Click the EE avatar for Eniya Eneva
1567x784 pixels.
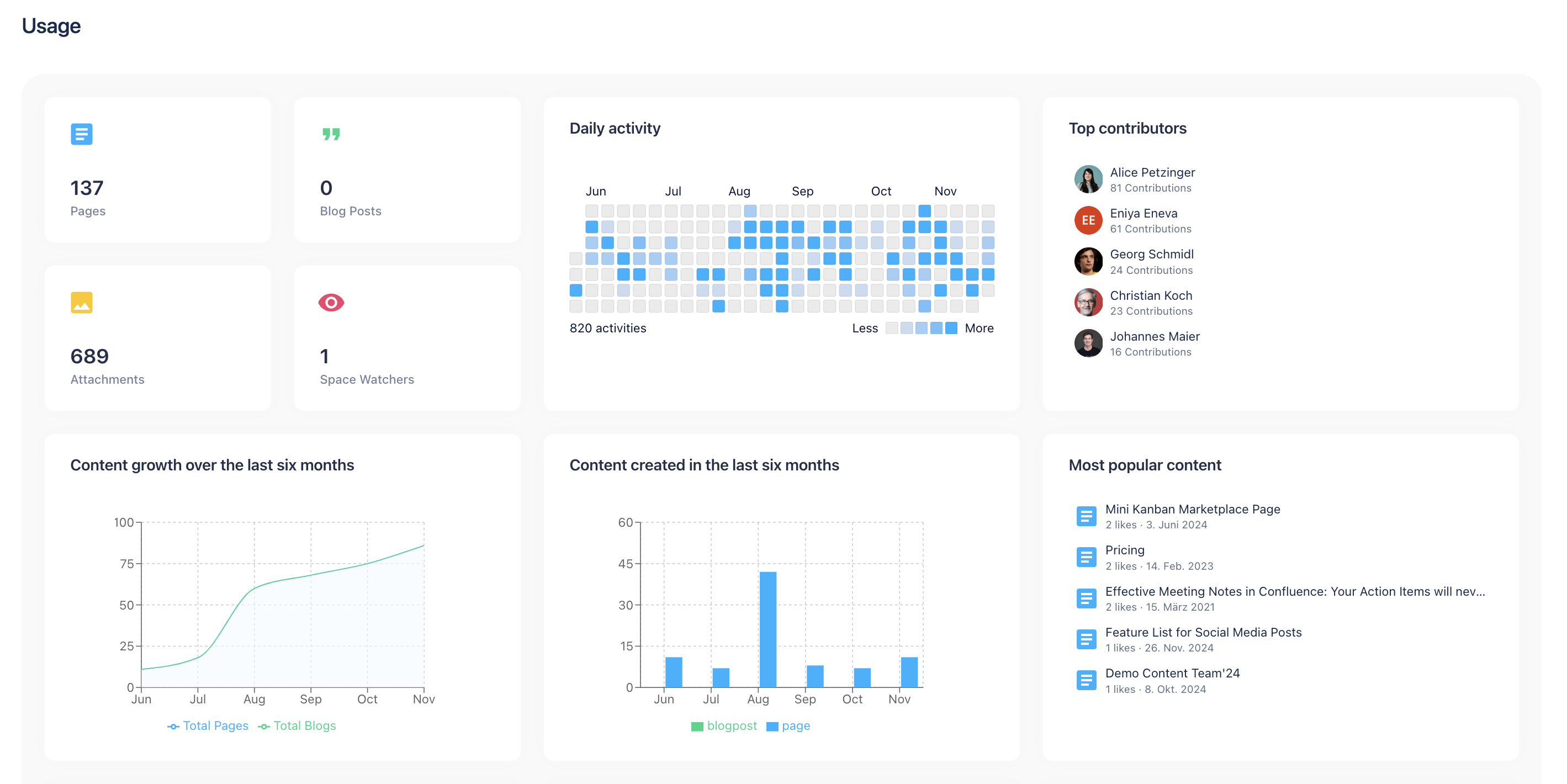pyautogui.click(x=1088, y=220)
